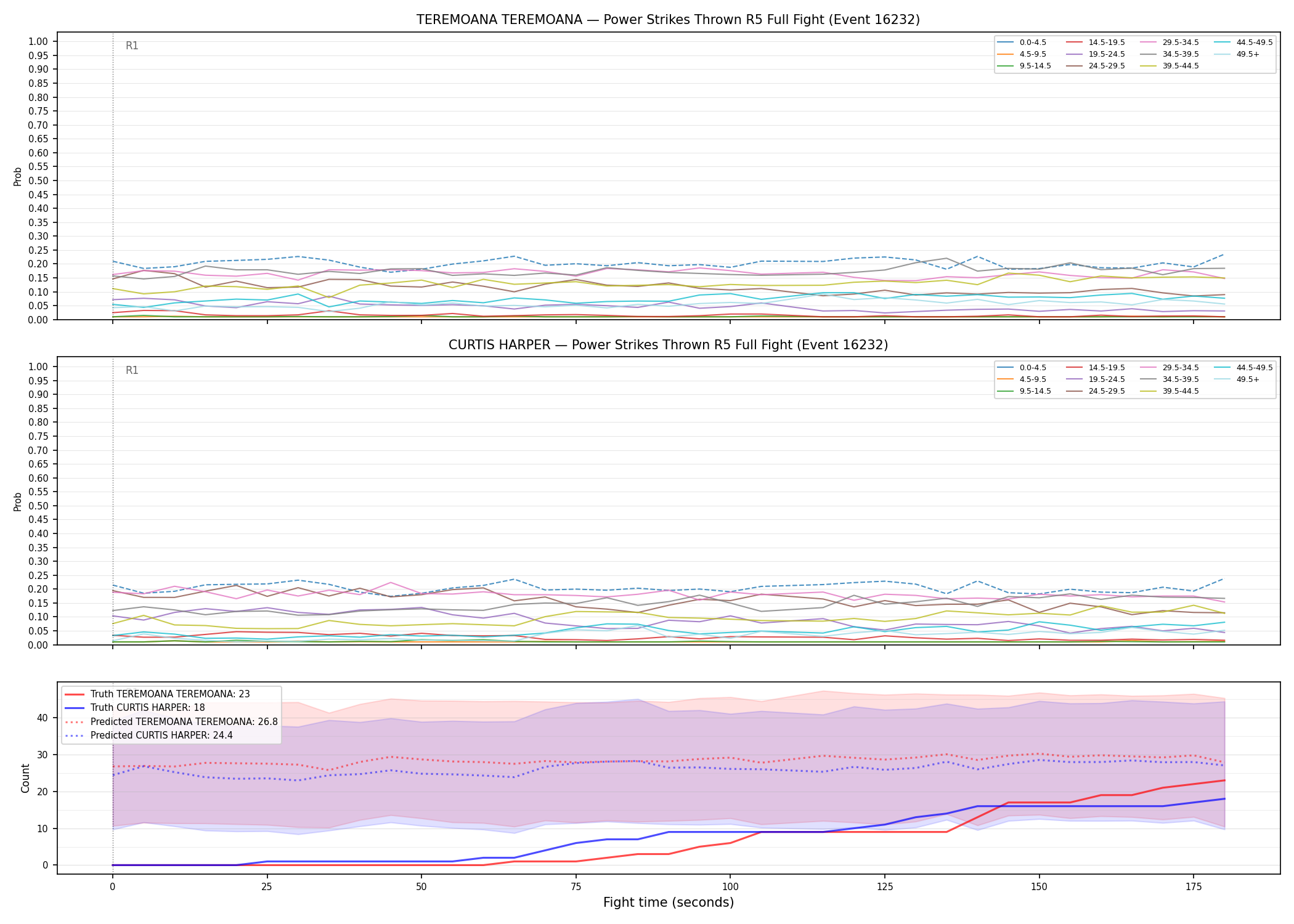Click the "0.50" y-tick of the TEREMOANA chart

point(38,180)
